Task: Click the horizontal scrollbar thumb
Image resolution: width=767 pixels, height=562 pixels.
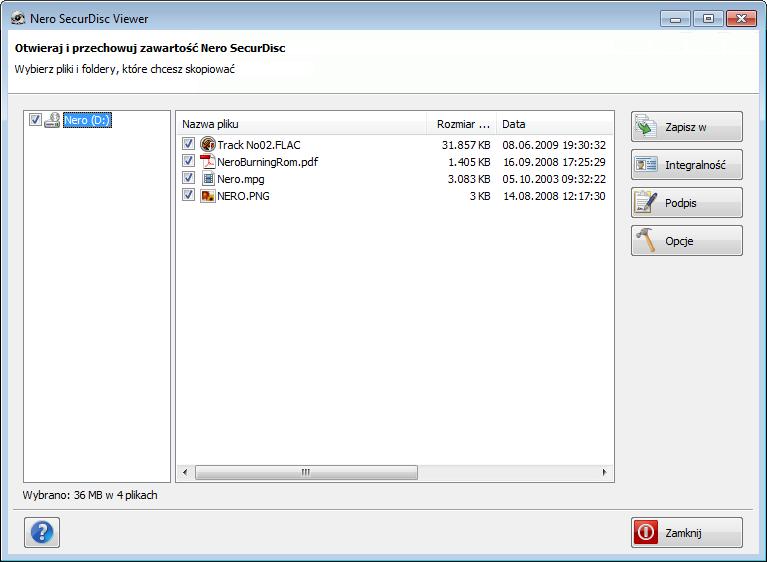Action: pyautogui.click(x=306, y=472)
